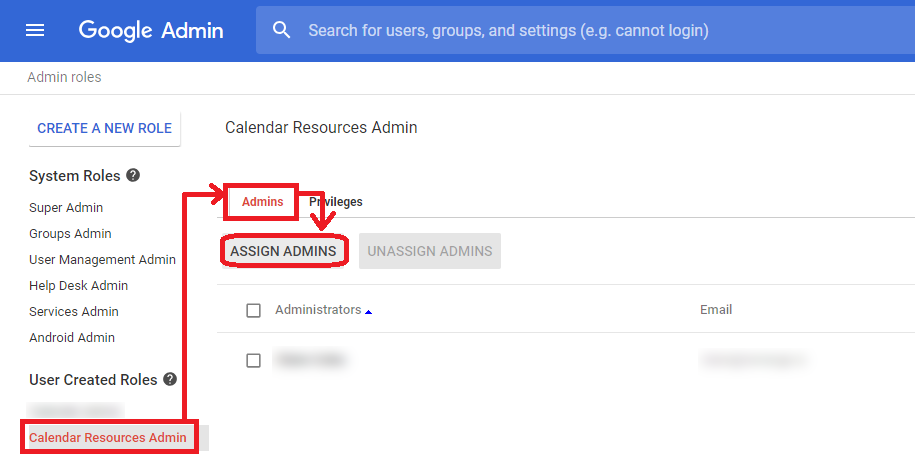Open the User Management Admin role
The width and height of the screenshot is (915, 460).
click(102, 260)
